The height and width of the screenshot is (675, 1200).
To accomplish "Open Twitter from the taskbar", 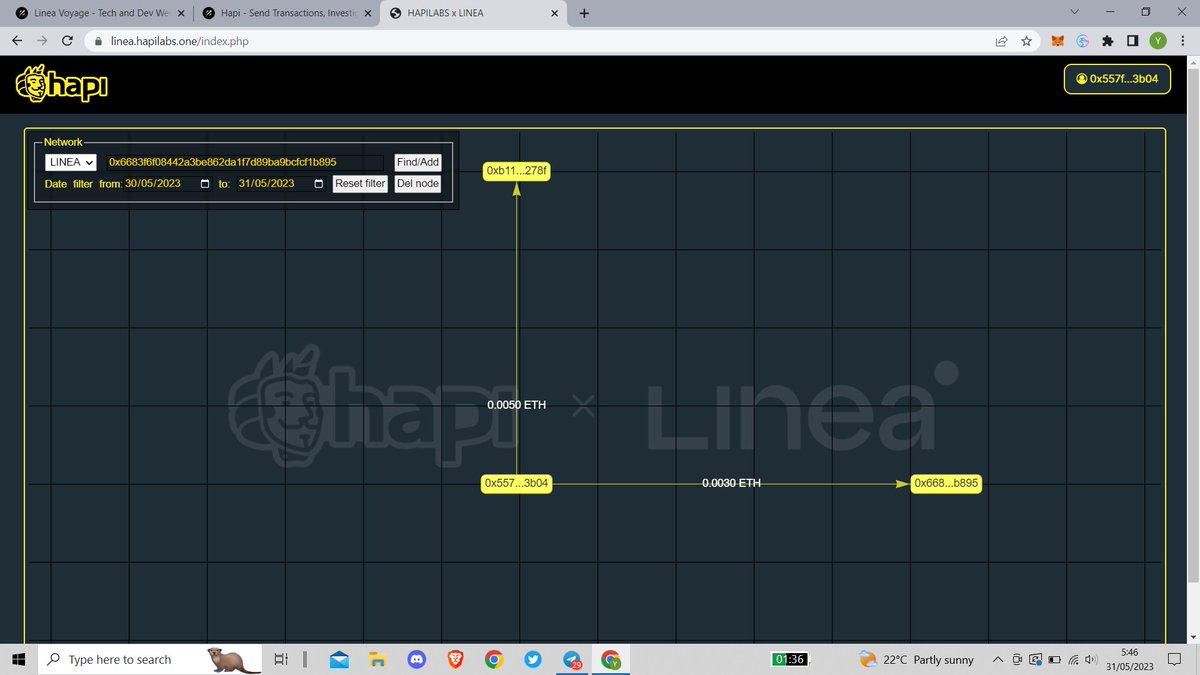I will tap(532, 660).
